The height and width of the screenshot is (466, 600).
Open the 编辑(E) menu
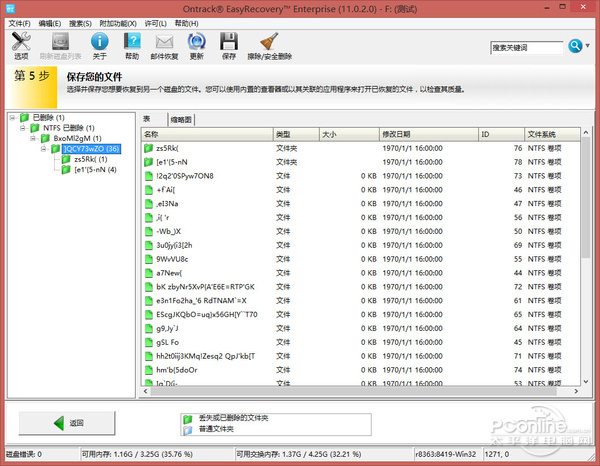click(50, 23)
